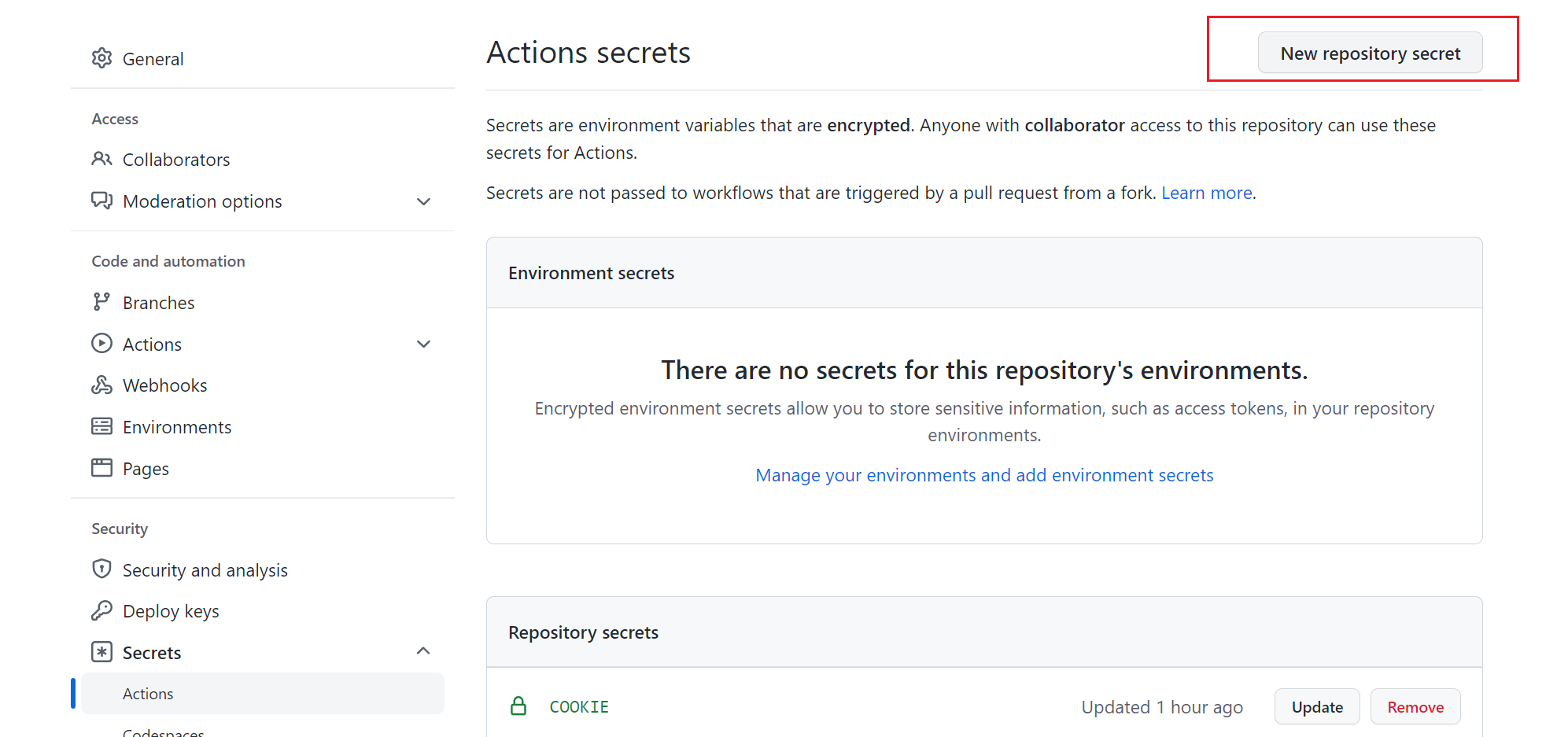Open the Learn more link
Image resolution: width=1568 pixels, height=737 pixels.
(1206, 193)
